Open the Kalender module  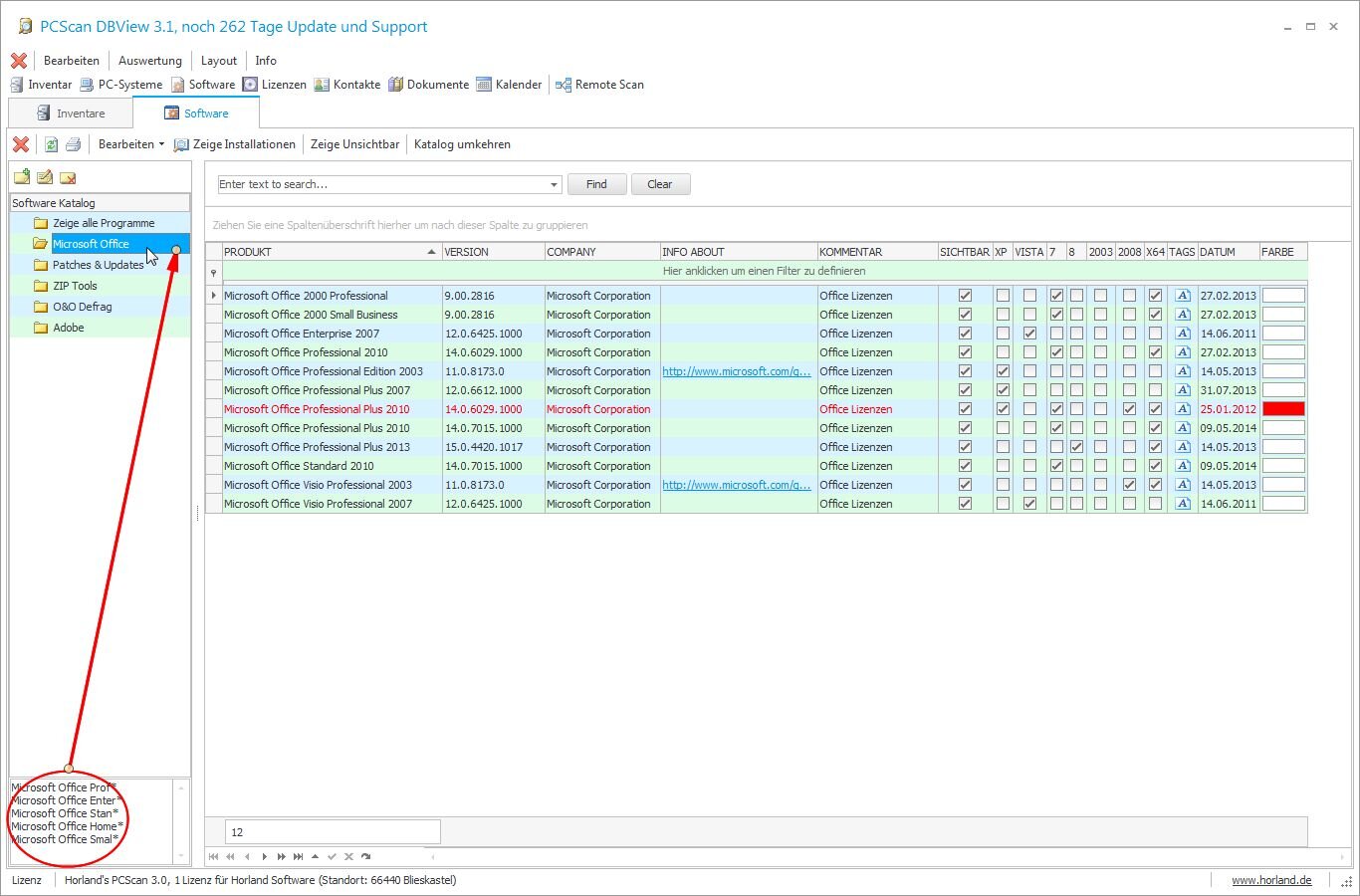(x=510, y=85)
